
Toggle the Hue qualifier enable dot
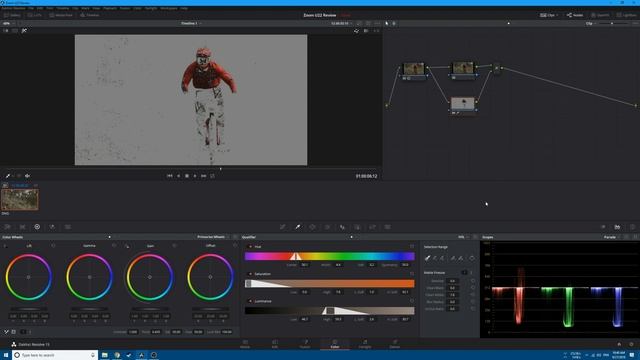250,247
